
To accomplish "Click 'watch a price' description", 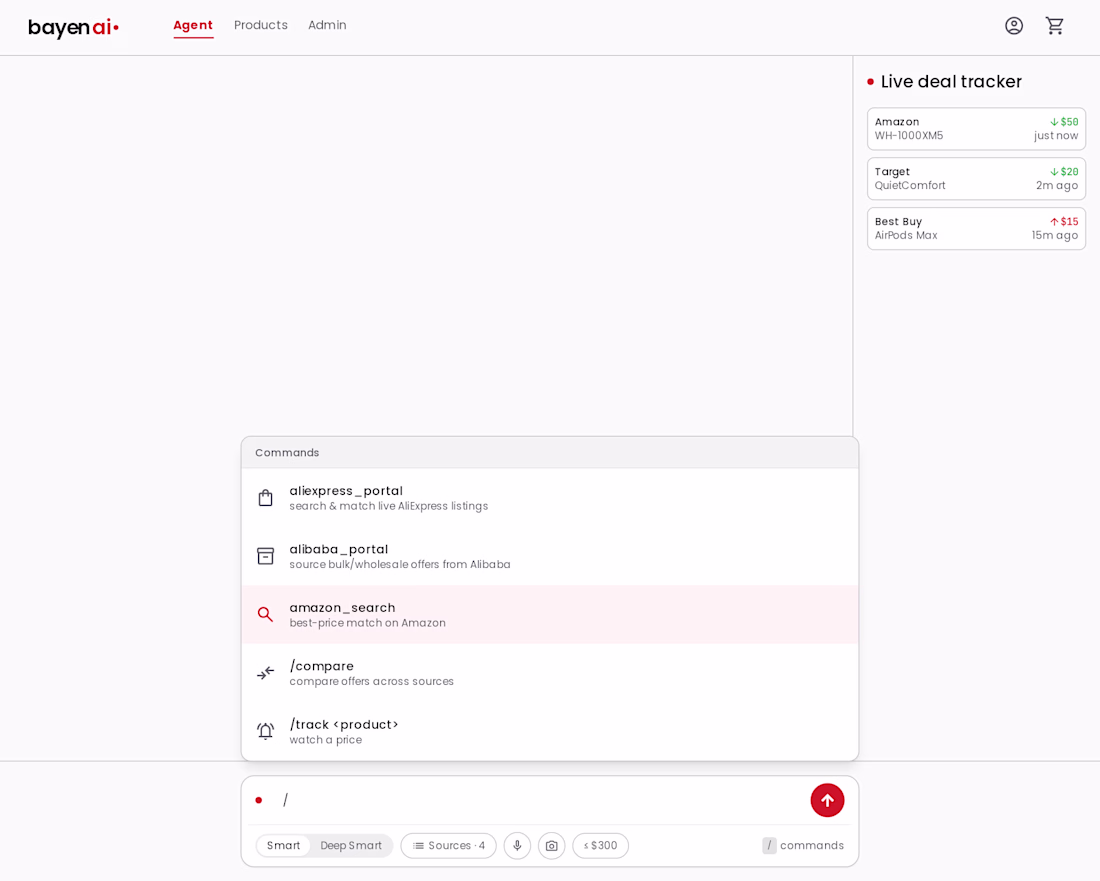I will pyautogui.click(x=326, y=740).
